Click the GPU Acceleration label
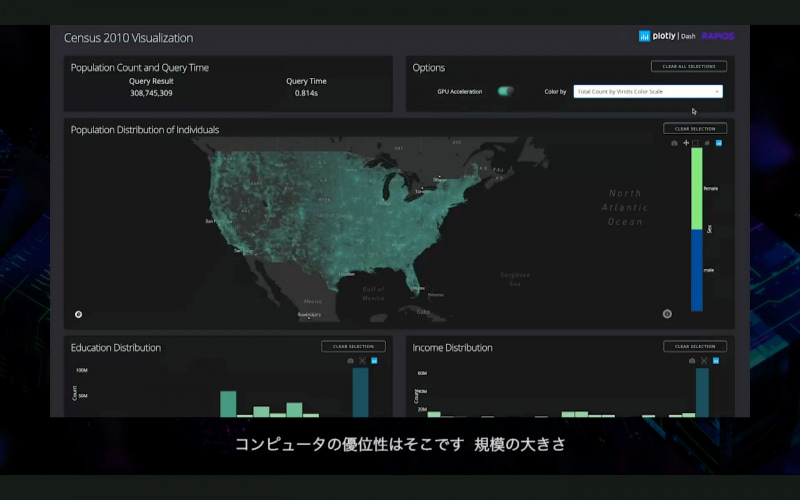 pos(460,92)
